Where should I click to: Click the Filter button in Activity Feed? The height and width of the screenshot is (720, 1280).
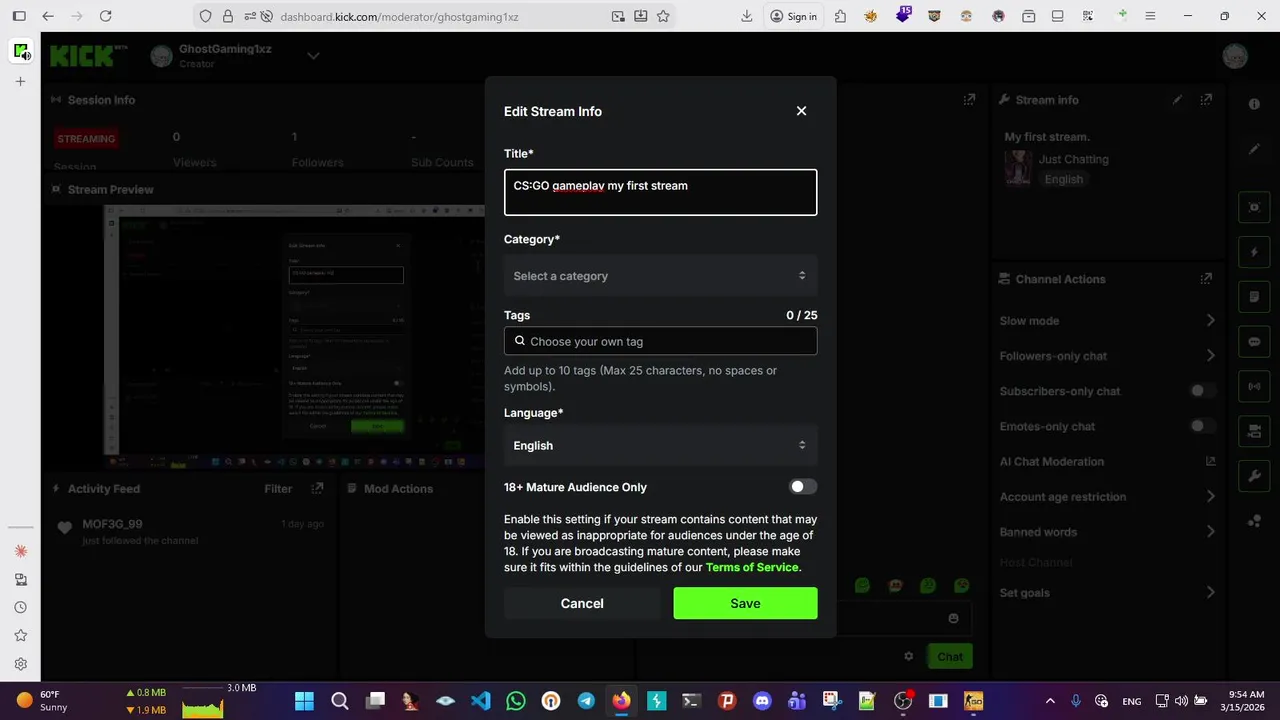(278, 489)
